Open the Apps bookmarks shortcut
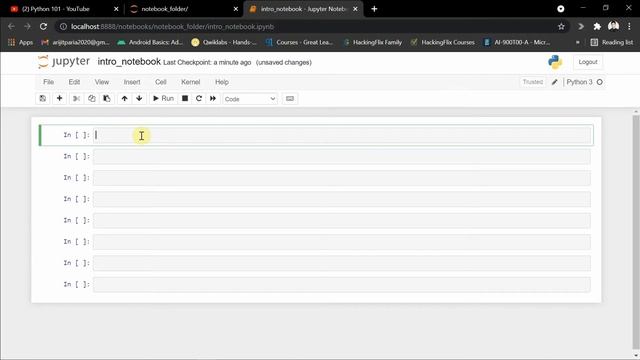The height and width of the screenshot is (360, 640). click(x=20, y=42)
